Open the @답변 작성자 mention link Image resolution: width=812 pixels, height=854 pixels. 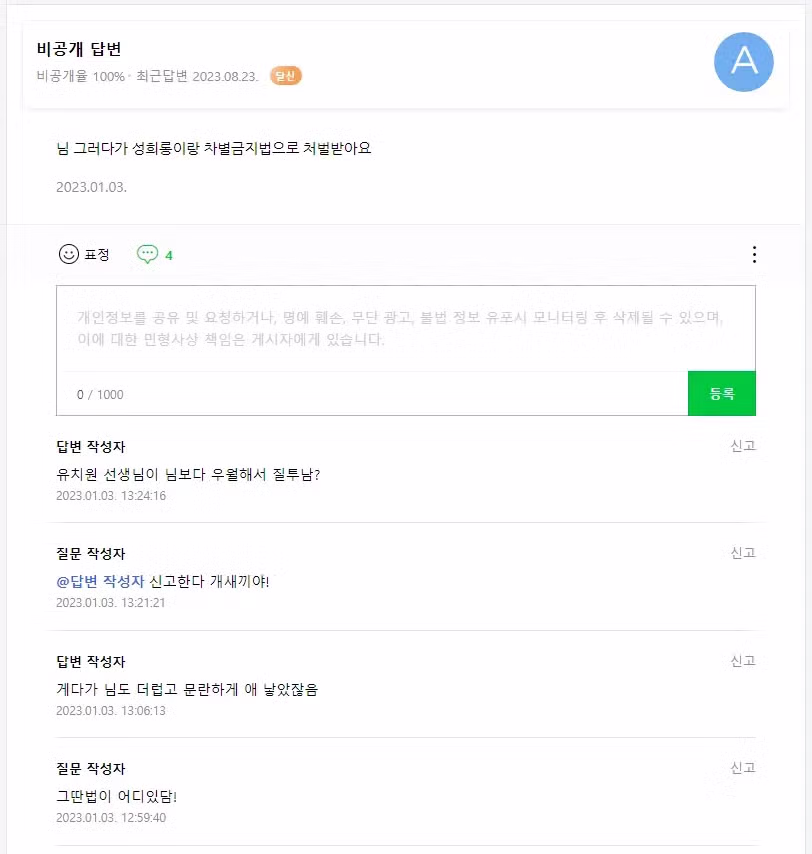99,580
